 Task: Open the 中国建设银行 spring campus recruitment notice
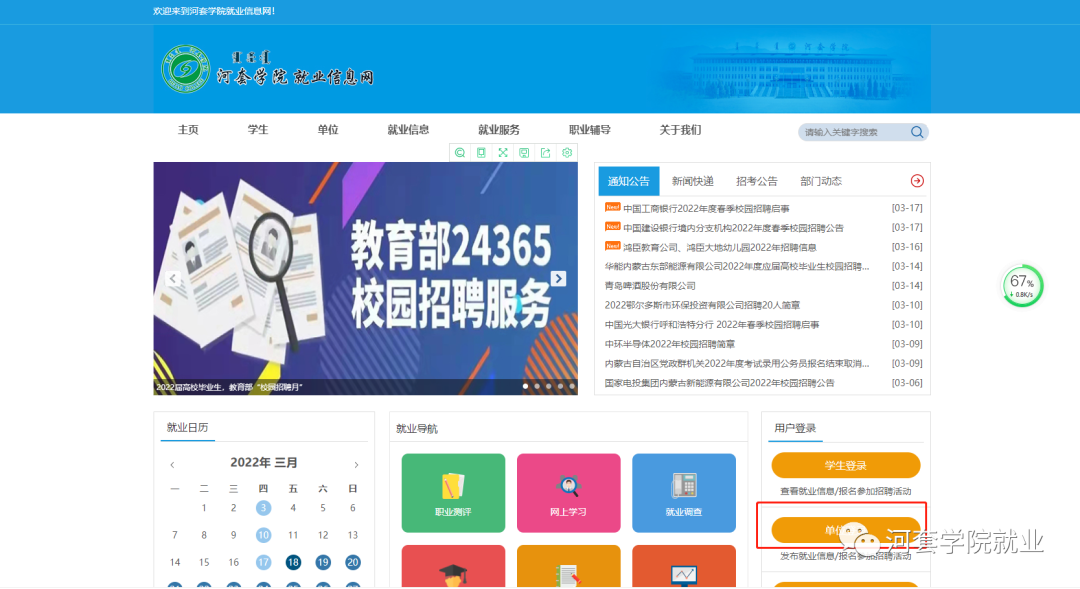[733, 227]
